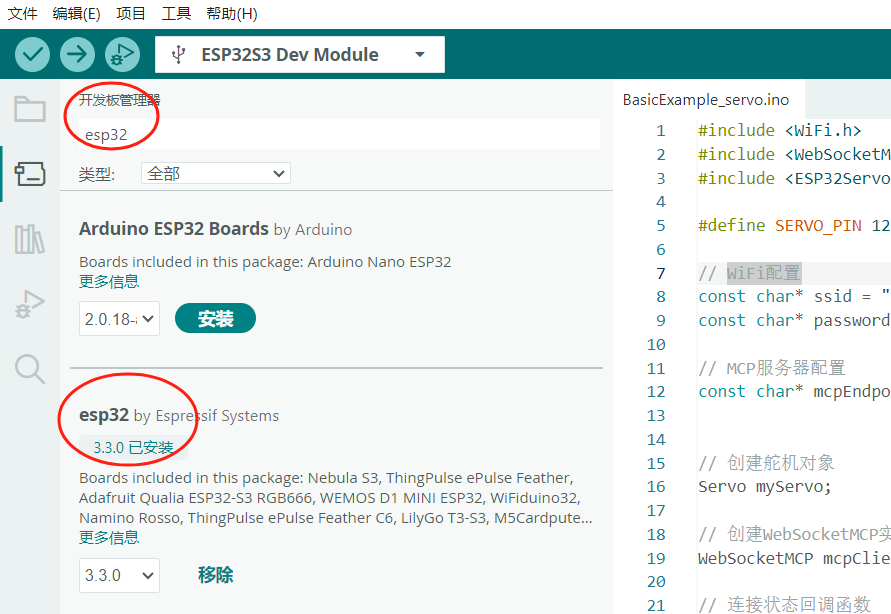Click the // WiFi配置 comment
The image size is (891, 614).
pyautogui.click(x=750, y=273)
